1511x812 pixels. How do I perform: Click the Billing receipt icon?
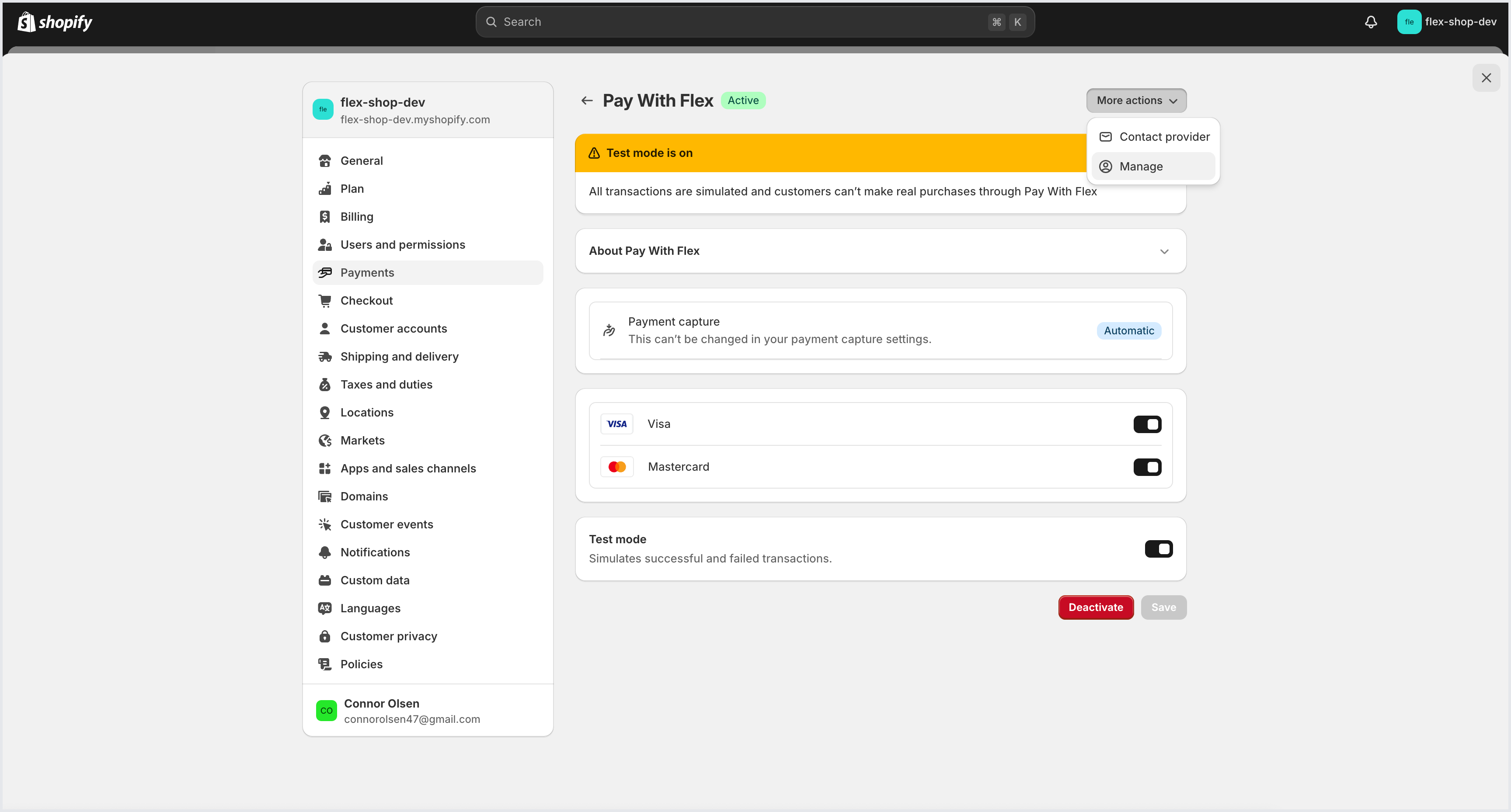tap(324, 217)
